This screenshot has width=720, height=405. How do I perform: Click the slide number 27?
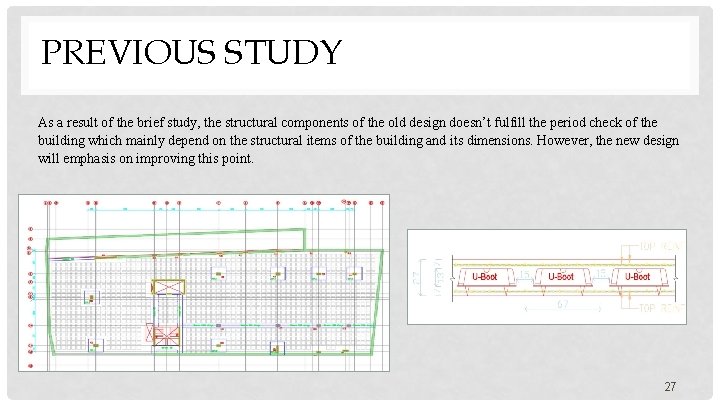[x=670, y=387]
